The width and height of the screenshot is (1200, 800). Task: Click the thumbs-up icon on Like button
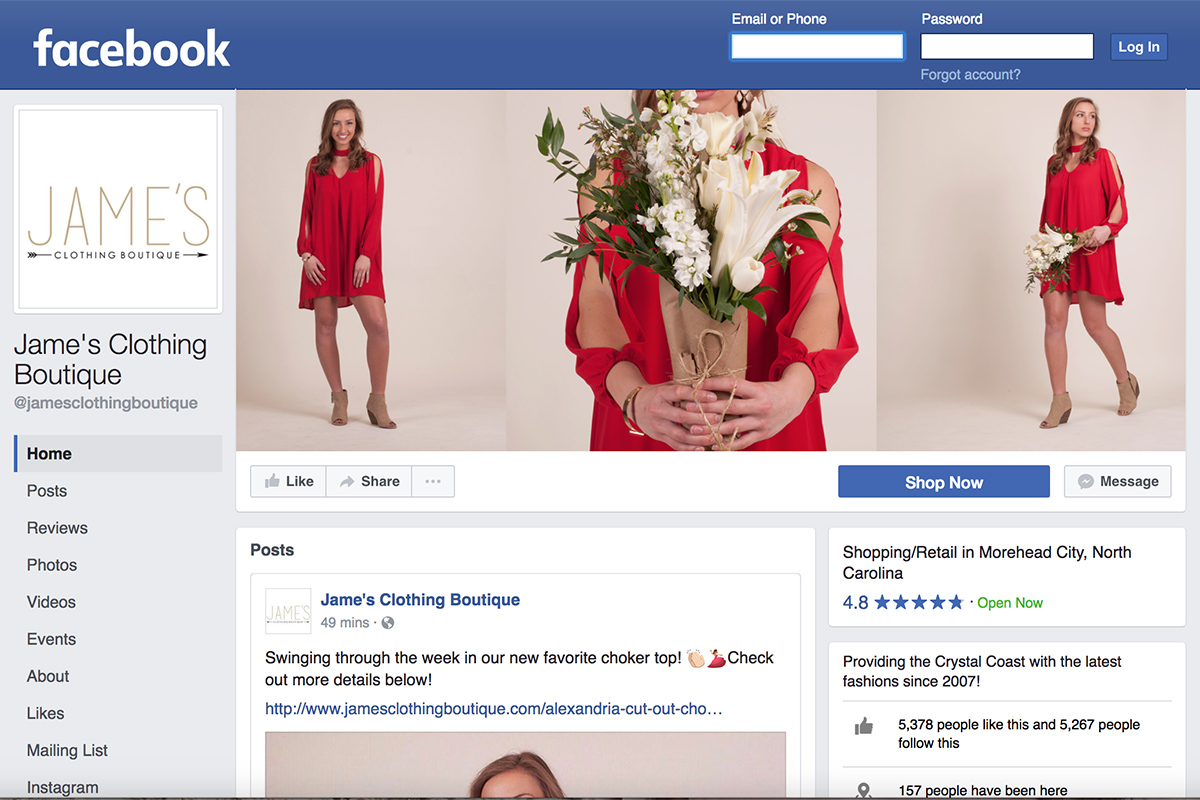pyautogui.click(x=272, y=482)
